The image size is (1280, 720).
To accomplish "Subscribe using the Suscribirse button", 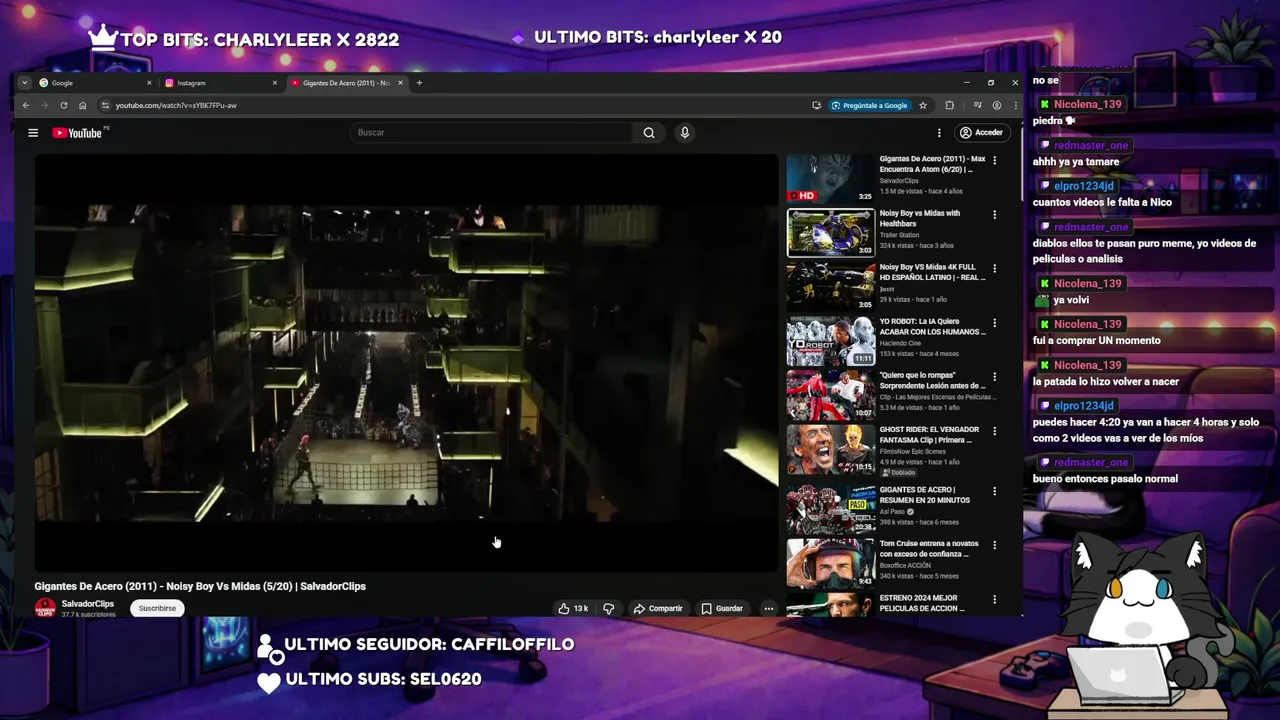I will click(157, 608).
